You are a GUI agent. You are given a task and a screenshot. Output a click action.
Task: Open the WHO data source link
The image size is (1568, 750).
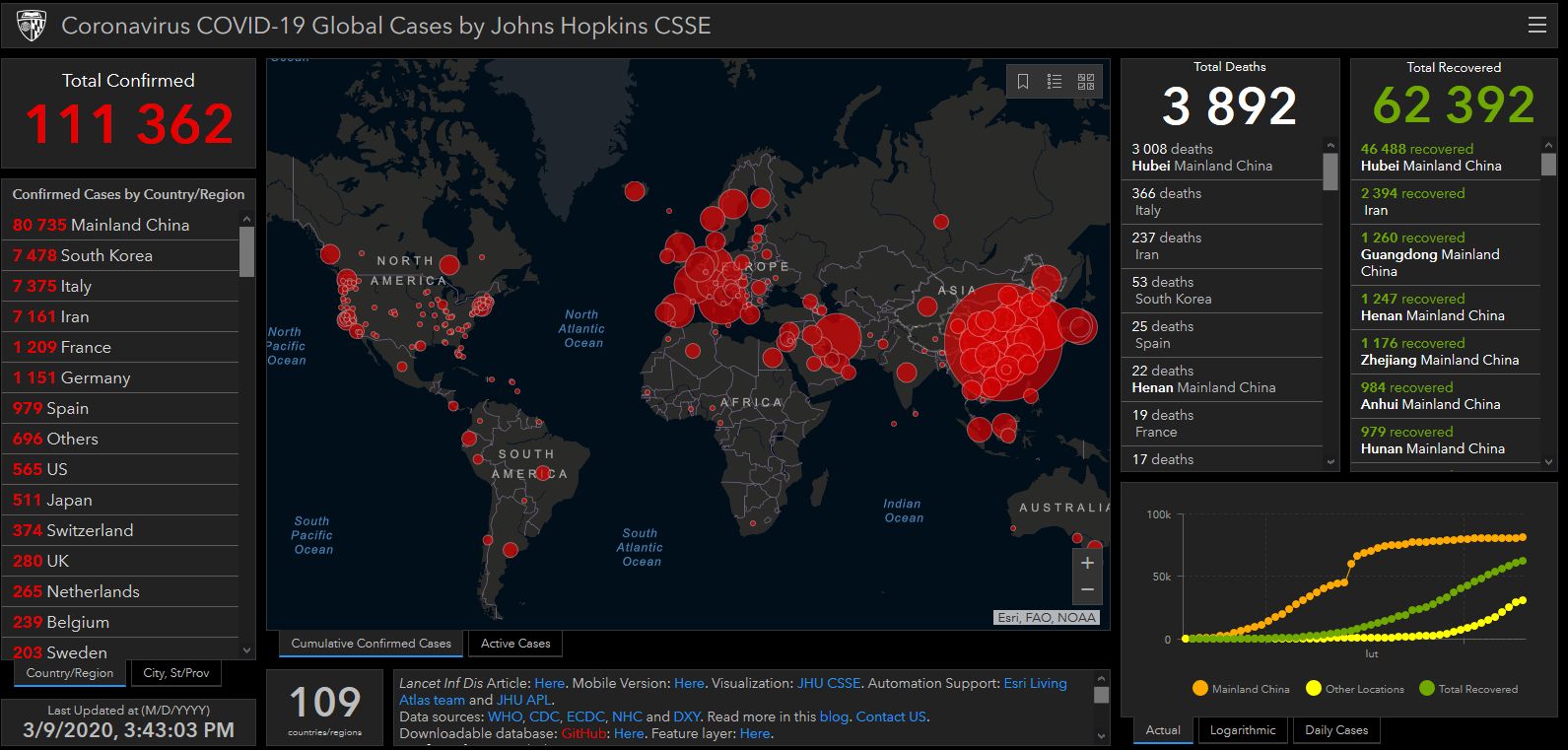[x=505, y=716]
